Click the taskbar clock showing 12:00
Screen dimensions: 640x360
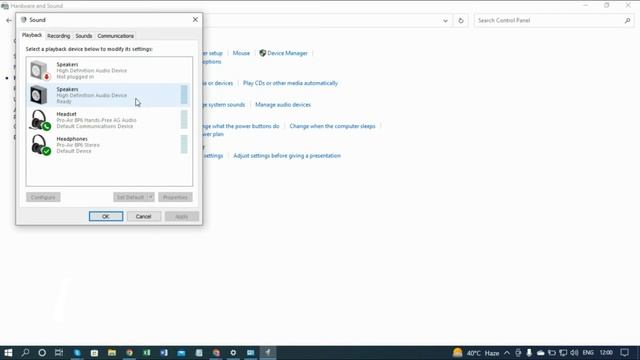606,353
